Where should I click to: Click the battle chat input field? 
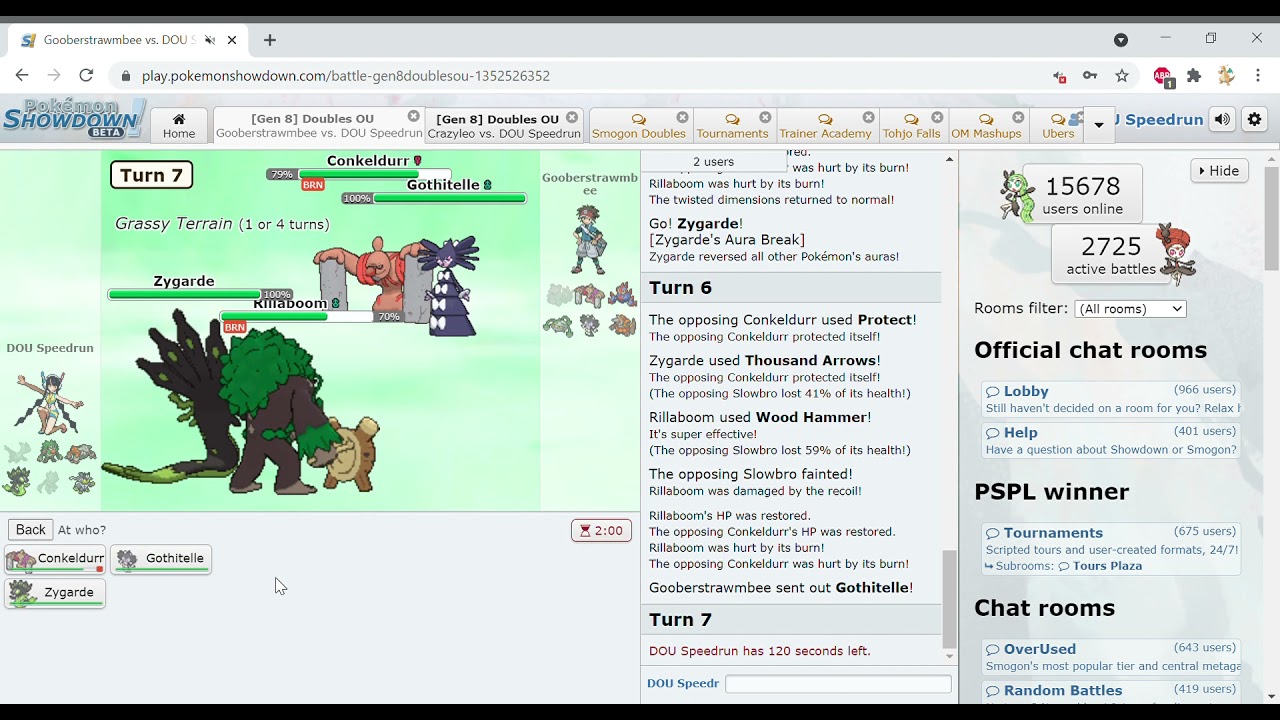pos(838,684)
